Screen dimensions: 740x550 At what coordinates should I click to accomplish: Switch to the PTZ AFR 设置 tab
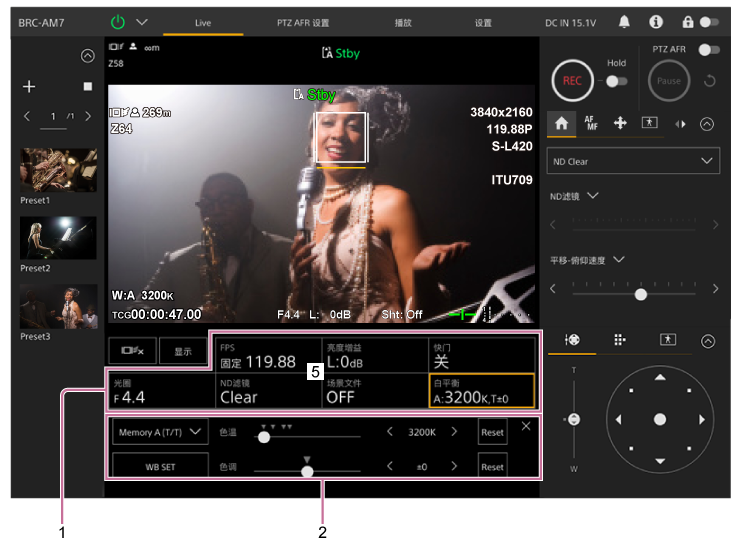point(303,21)
